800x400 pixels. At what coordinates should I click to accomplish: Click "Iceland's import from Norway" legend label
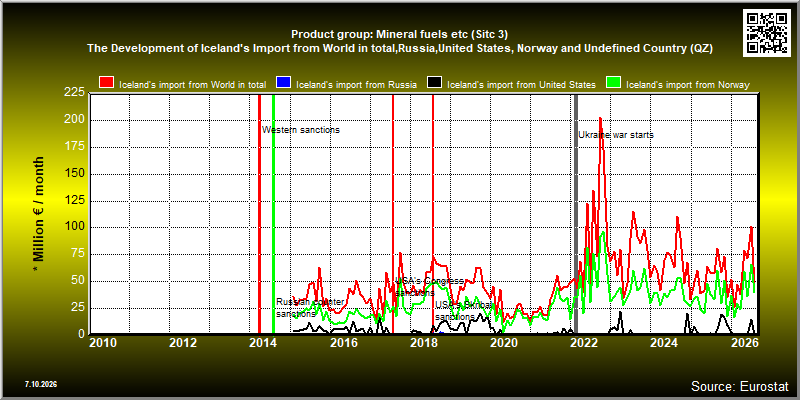pyautogui.click(x=688, y=85)
